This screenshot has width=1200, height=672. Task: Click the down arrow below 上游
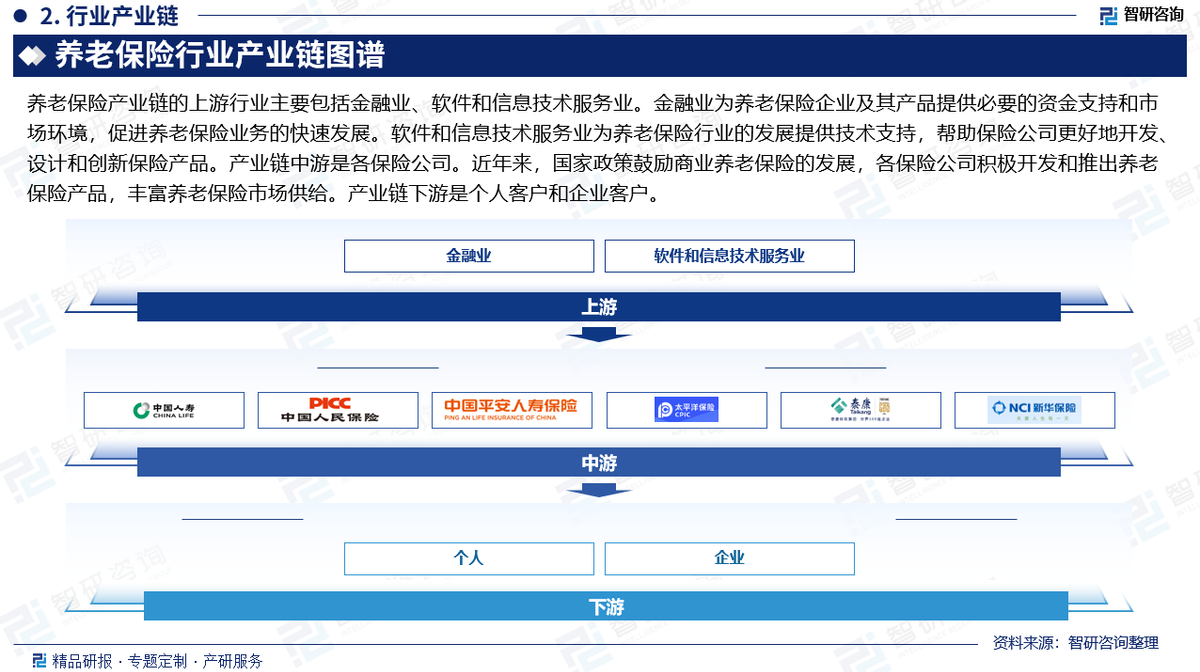[599, 333]
